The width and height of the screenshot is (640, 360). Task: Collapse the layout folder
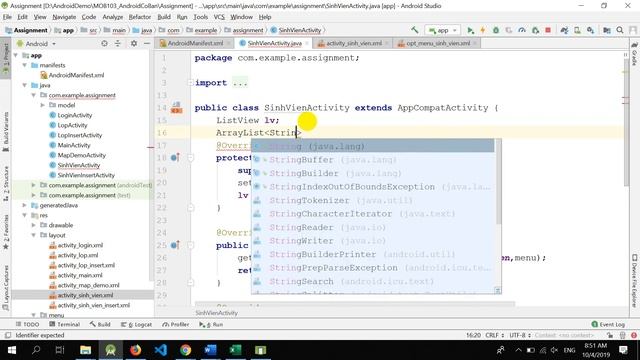click(34, 235)
